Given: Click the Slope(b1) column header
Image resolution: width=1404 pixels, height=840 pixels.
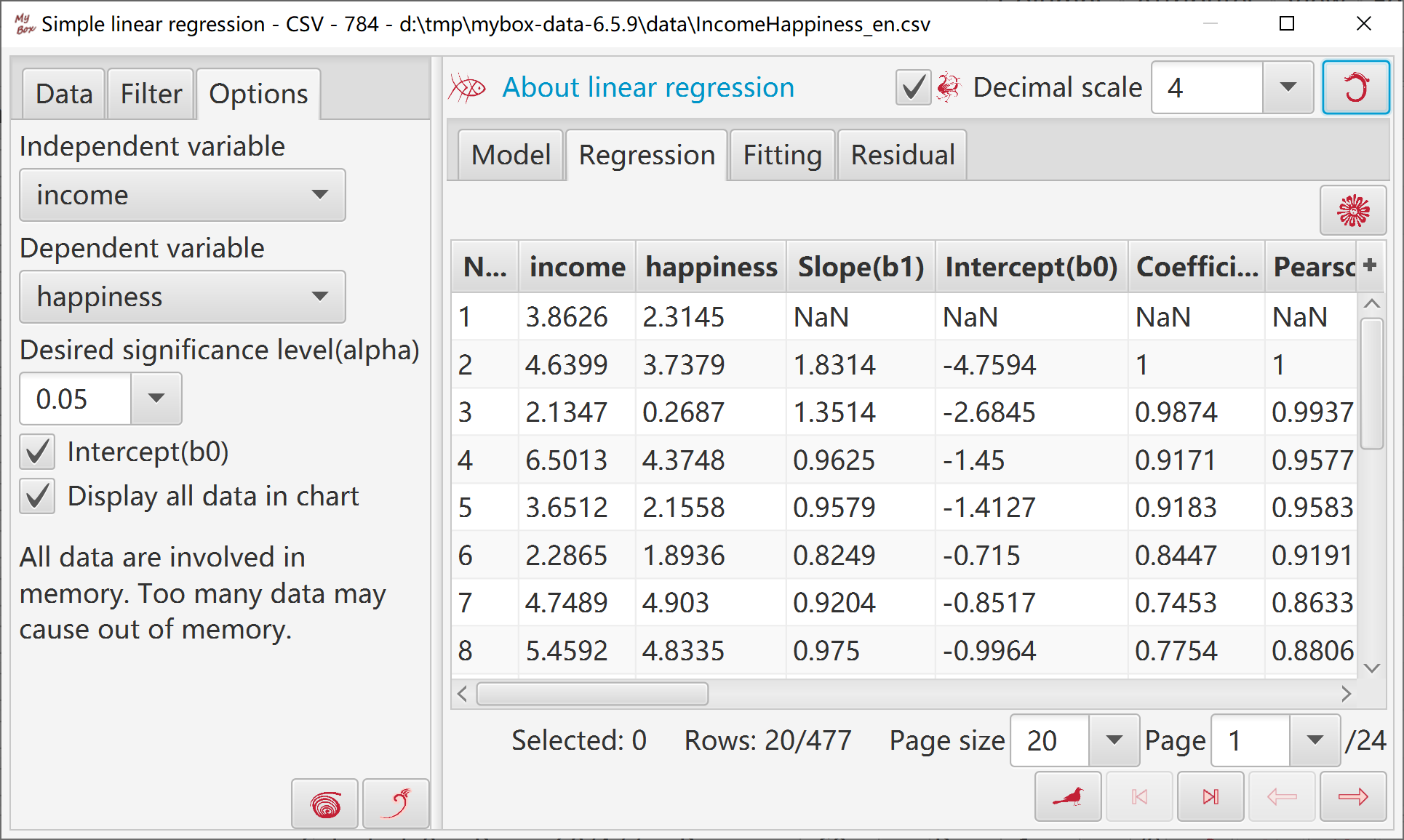Looking at the screenshot, I should click(861, 267).
